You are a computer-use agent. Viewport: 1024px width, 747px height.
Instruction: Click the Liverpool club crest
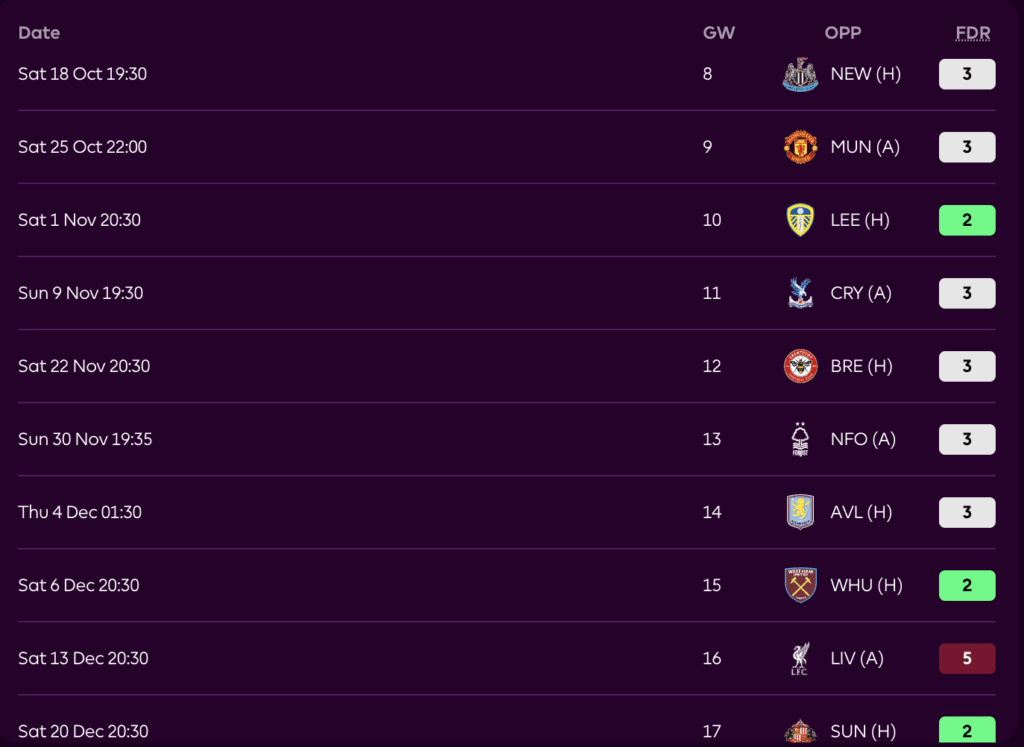[x=800, y=658]
